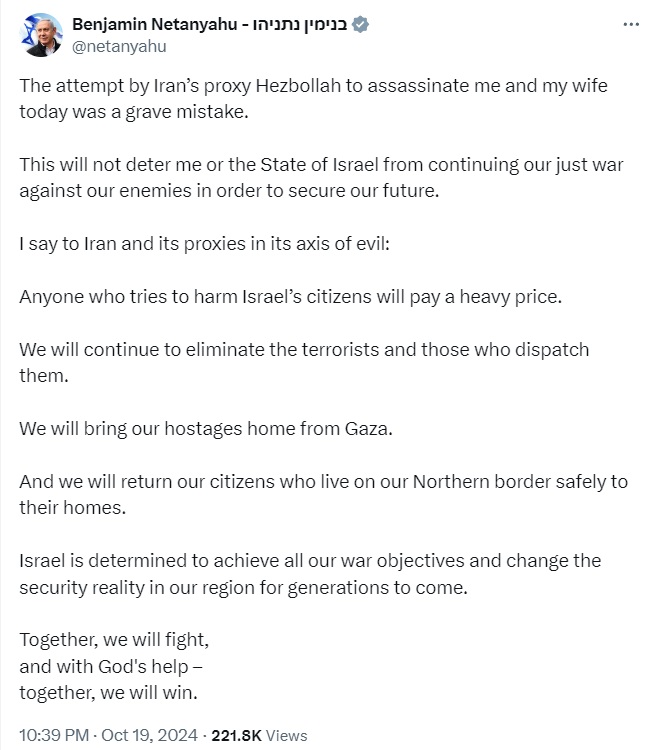Click the Hebrew name בנימין נתניהו

pyautogui.click(x=302, y=24)
